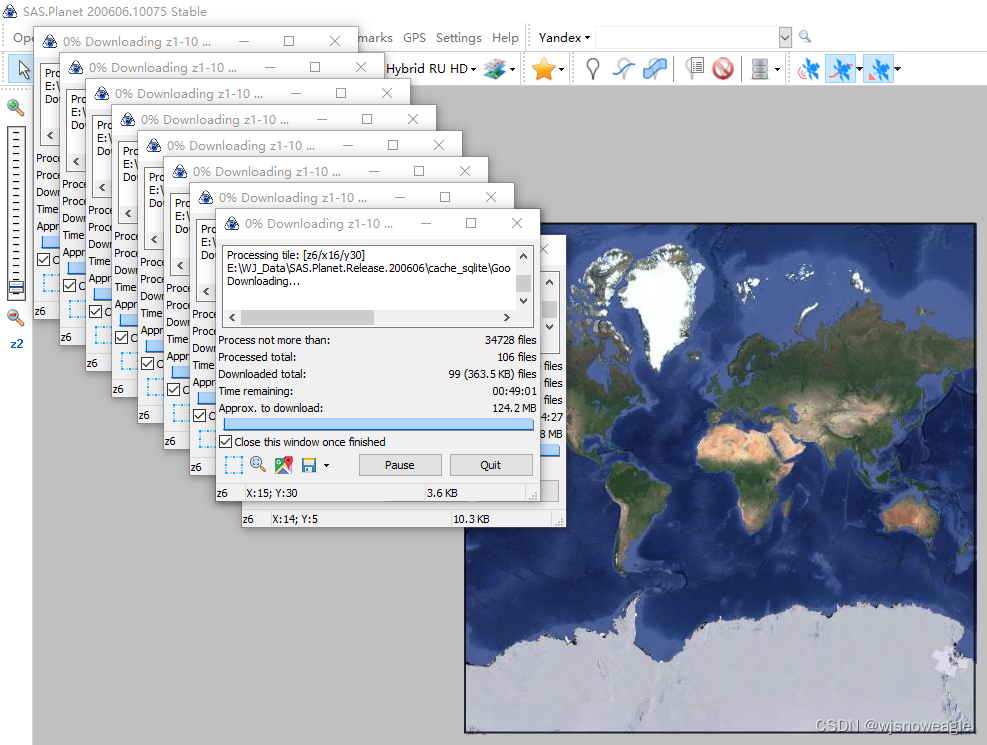Click the Pause button
The height and width of the screenshot is (745, 987).
400,465
